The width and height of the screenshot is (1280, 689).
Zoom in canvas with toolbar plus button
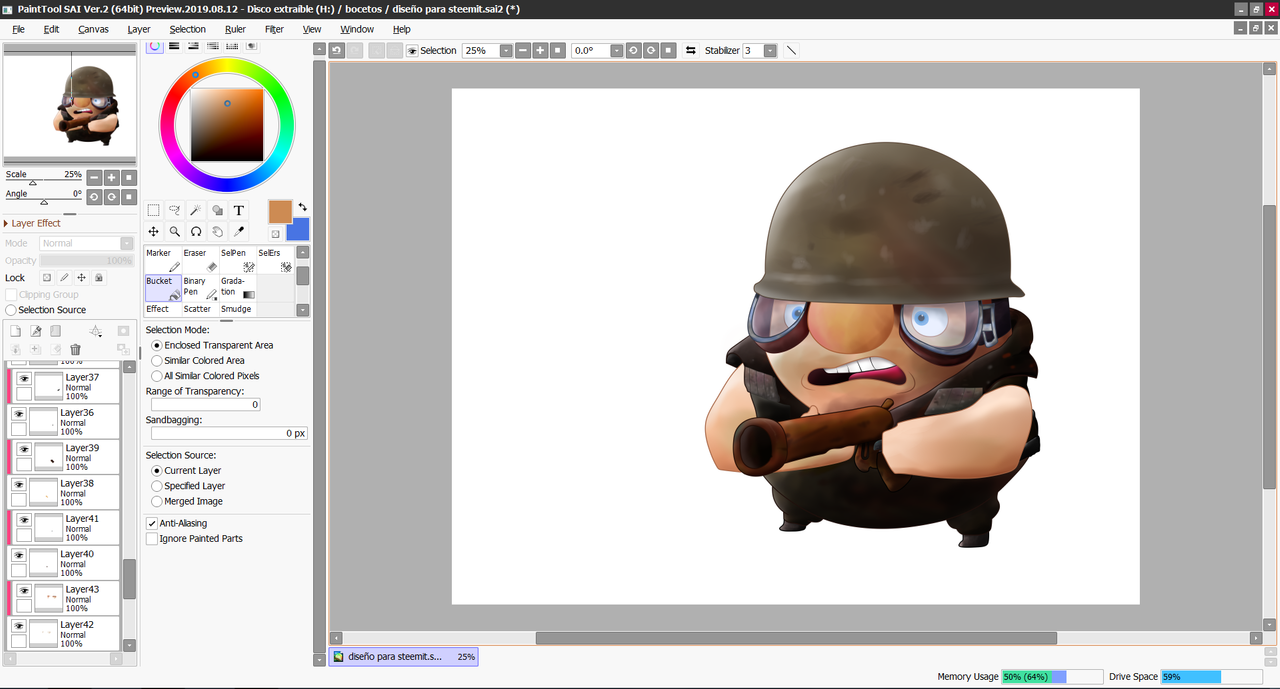(540, 50)
